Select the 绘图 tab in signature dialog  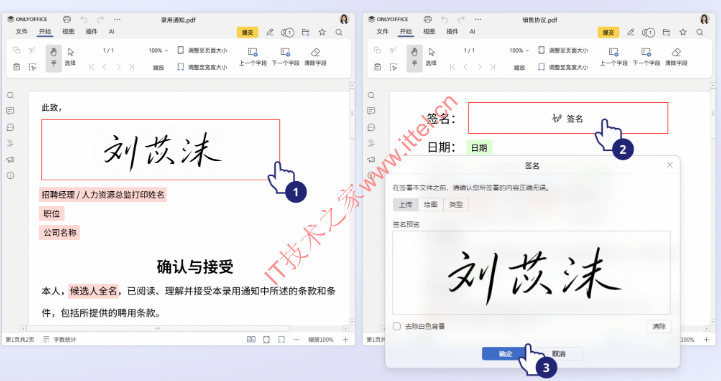click(x=430, y=205)
